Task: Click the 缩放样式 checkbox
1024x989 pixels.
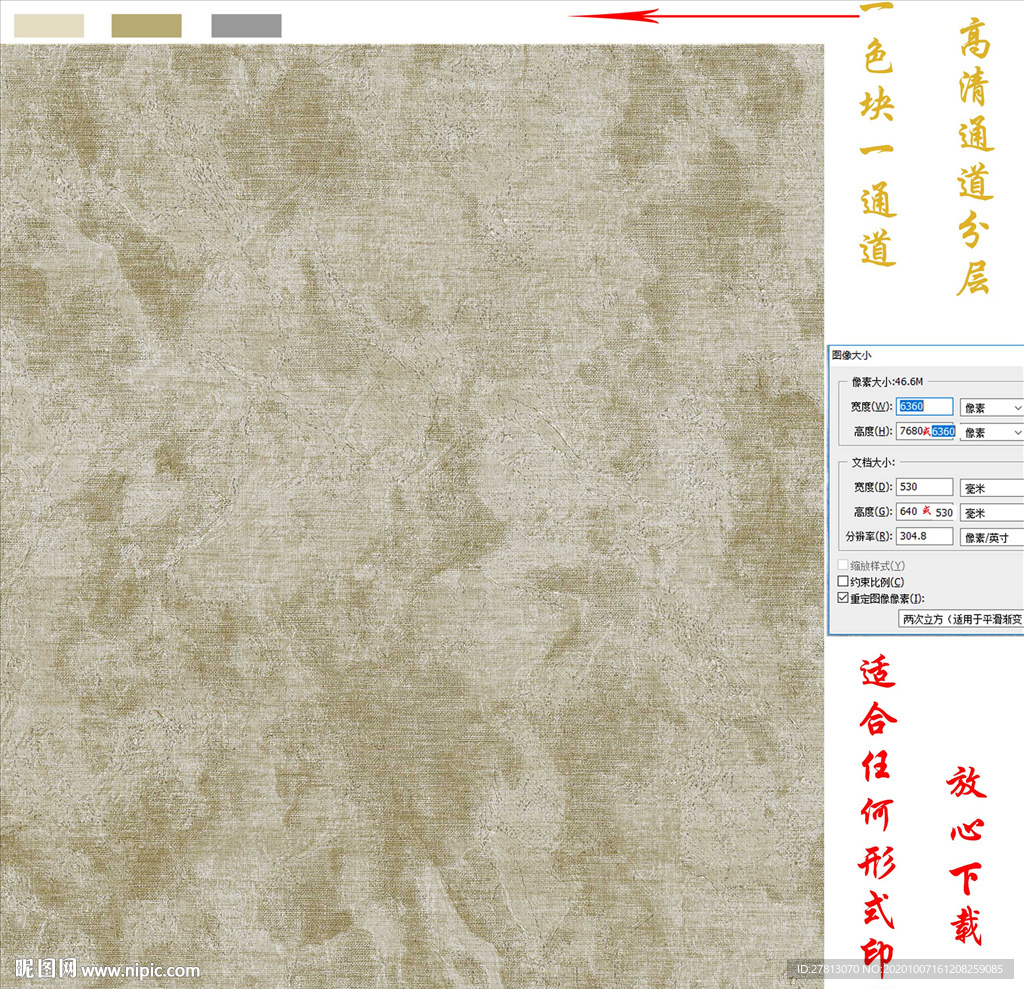Action: click(843, 566)
